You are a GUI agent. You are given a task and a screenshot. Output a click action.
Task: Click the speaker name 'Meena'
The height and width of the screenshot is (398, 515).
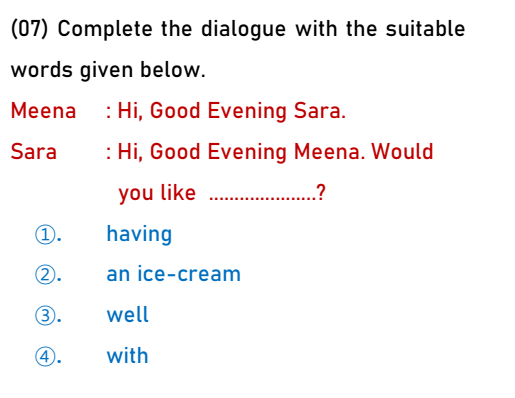pyautogui.click(x=43, y=111)
